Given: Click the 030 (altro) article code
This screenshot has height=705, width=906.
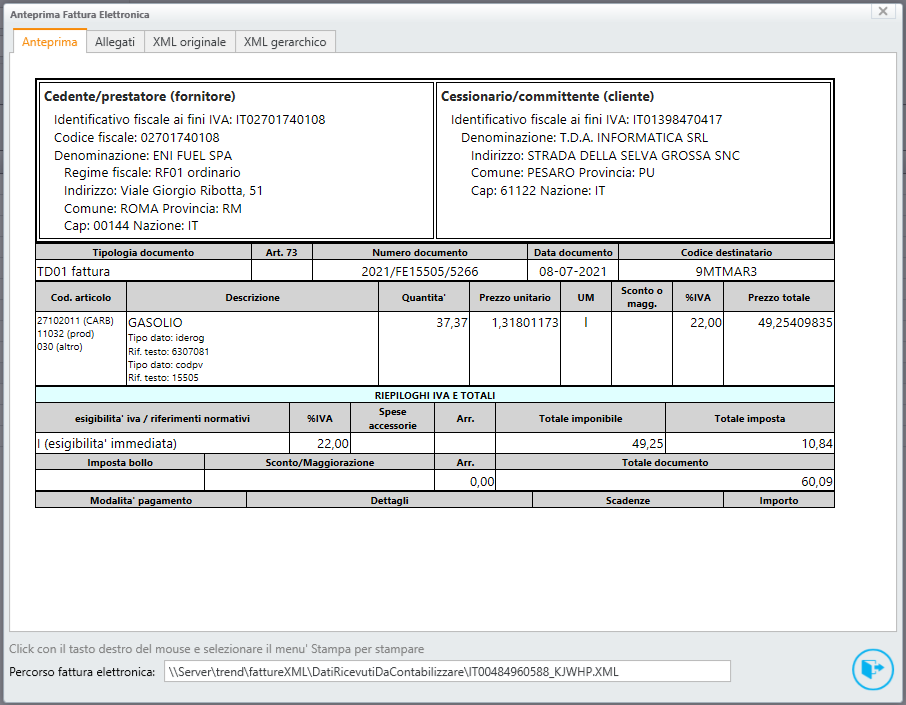Looking at the screenshot, I should tap(60, 347).
